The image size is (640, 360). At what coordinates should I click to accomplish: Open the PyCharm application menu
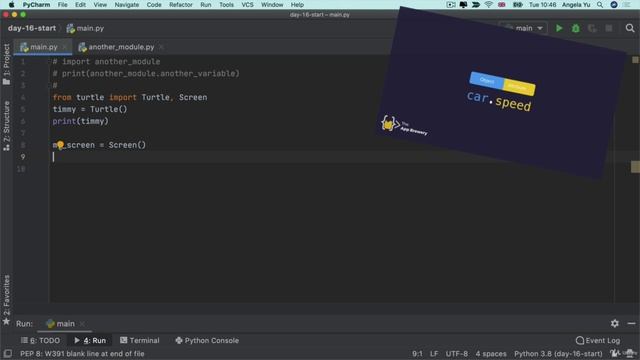click(x=36, y=5)
